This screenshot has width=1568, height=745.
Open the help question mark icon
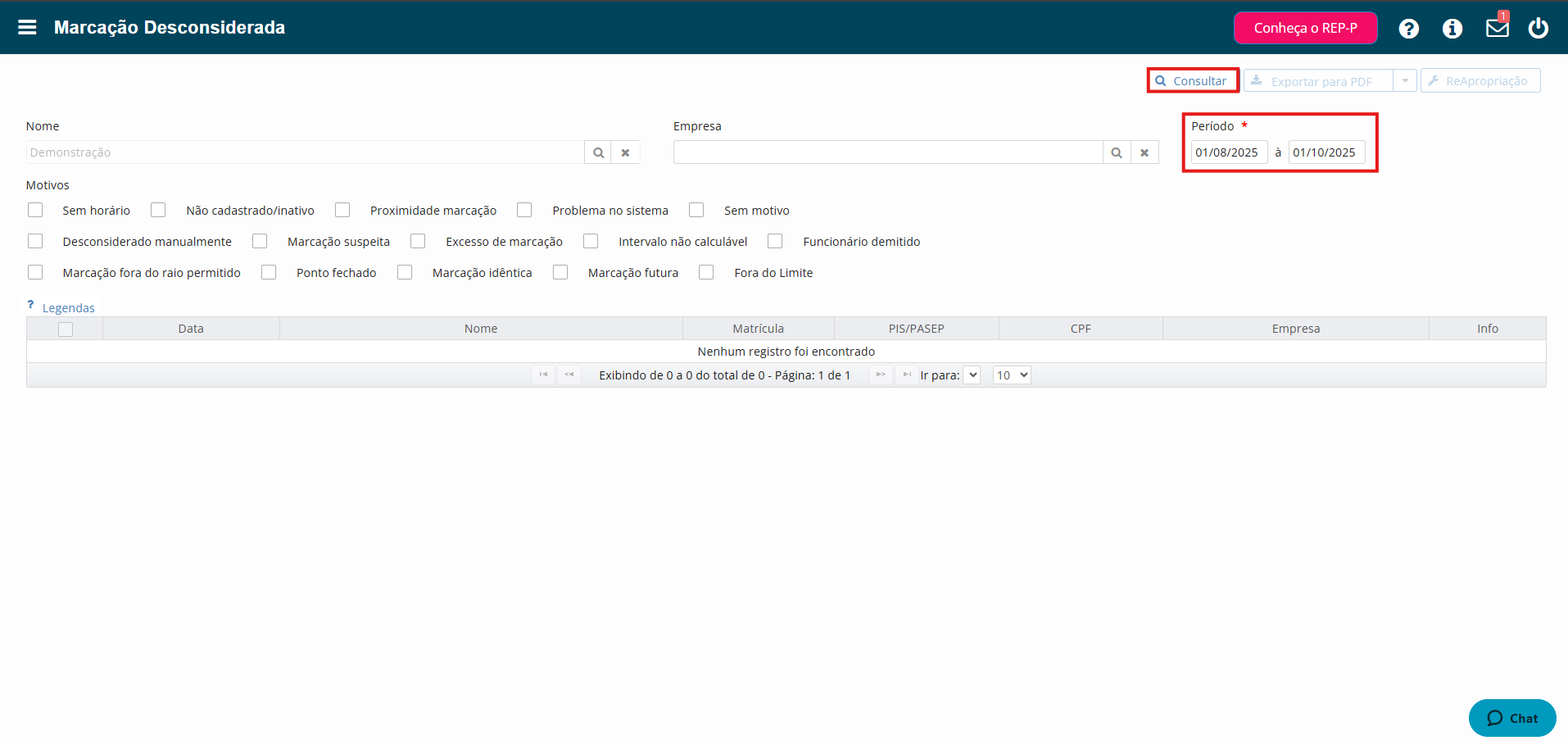[1408, 29]
